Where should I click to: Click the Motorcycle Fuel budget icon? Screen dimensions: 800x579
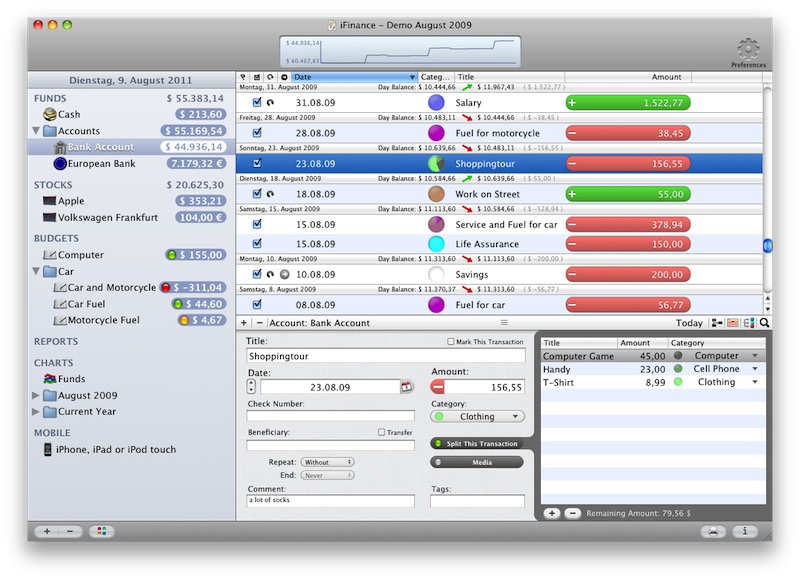(x=60, y=320)
